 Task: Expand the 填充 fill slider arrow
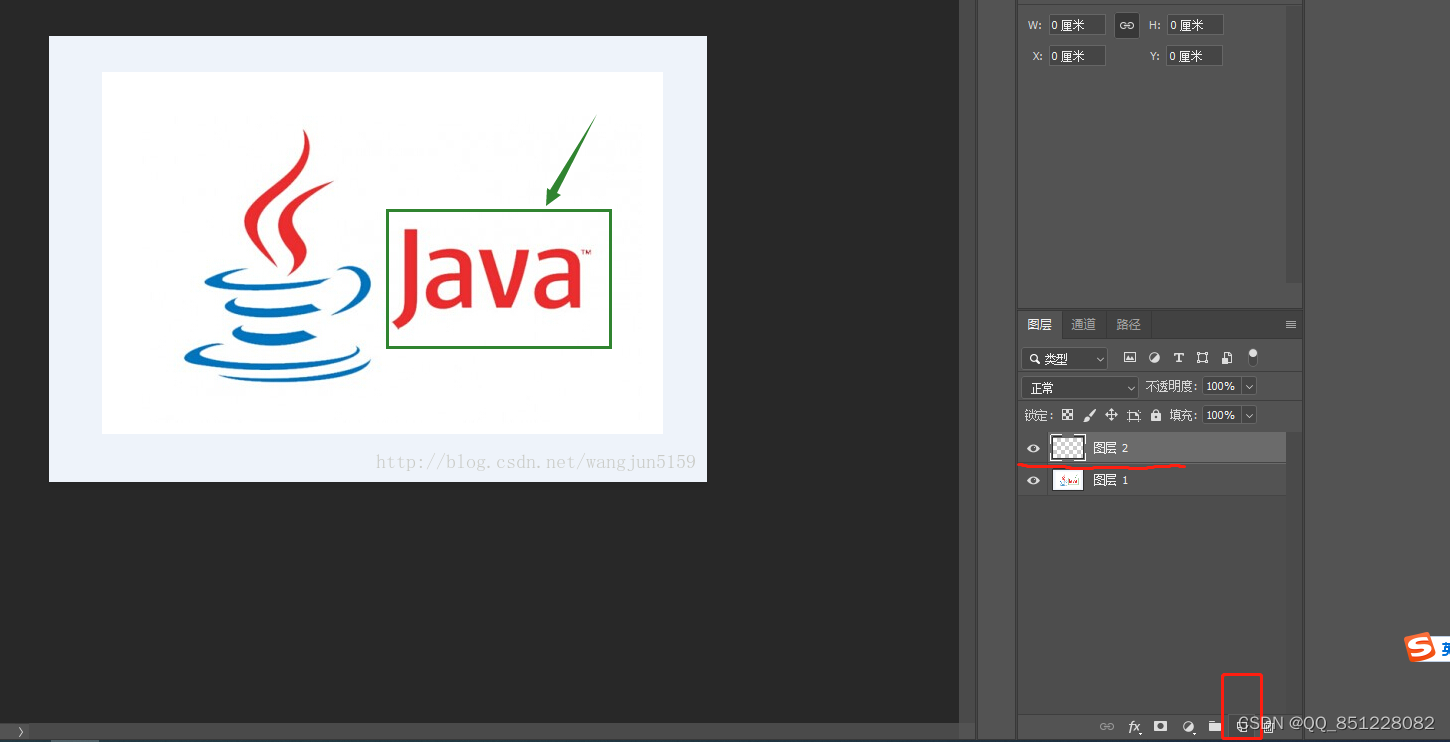coord(1249,415)
